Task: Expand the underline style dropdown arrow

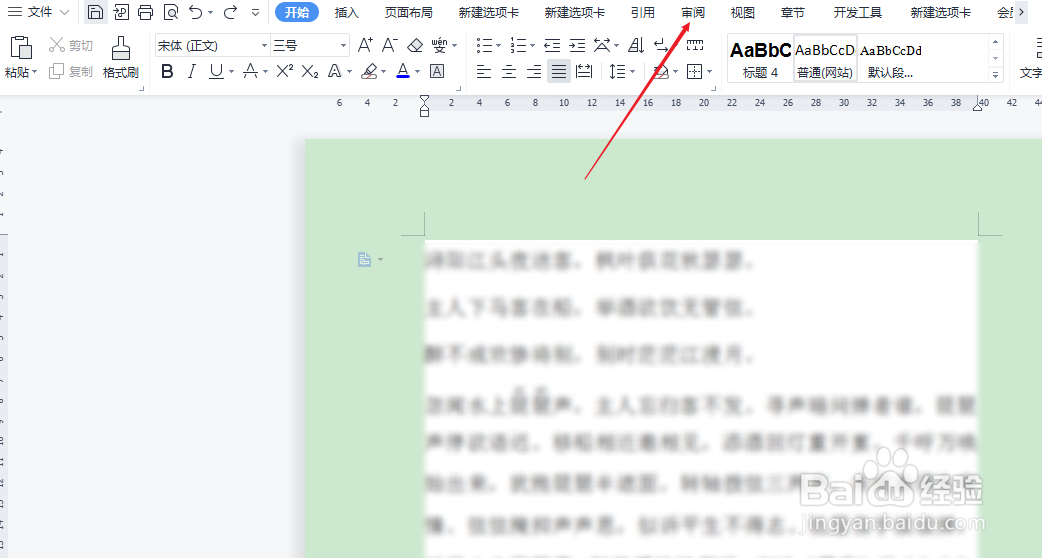Action: (x=231, y=72)
